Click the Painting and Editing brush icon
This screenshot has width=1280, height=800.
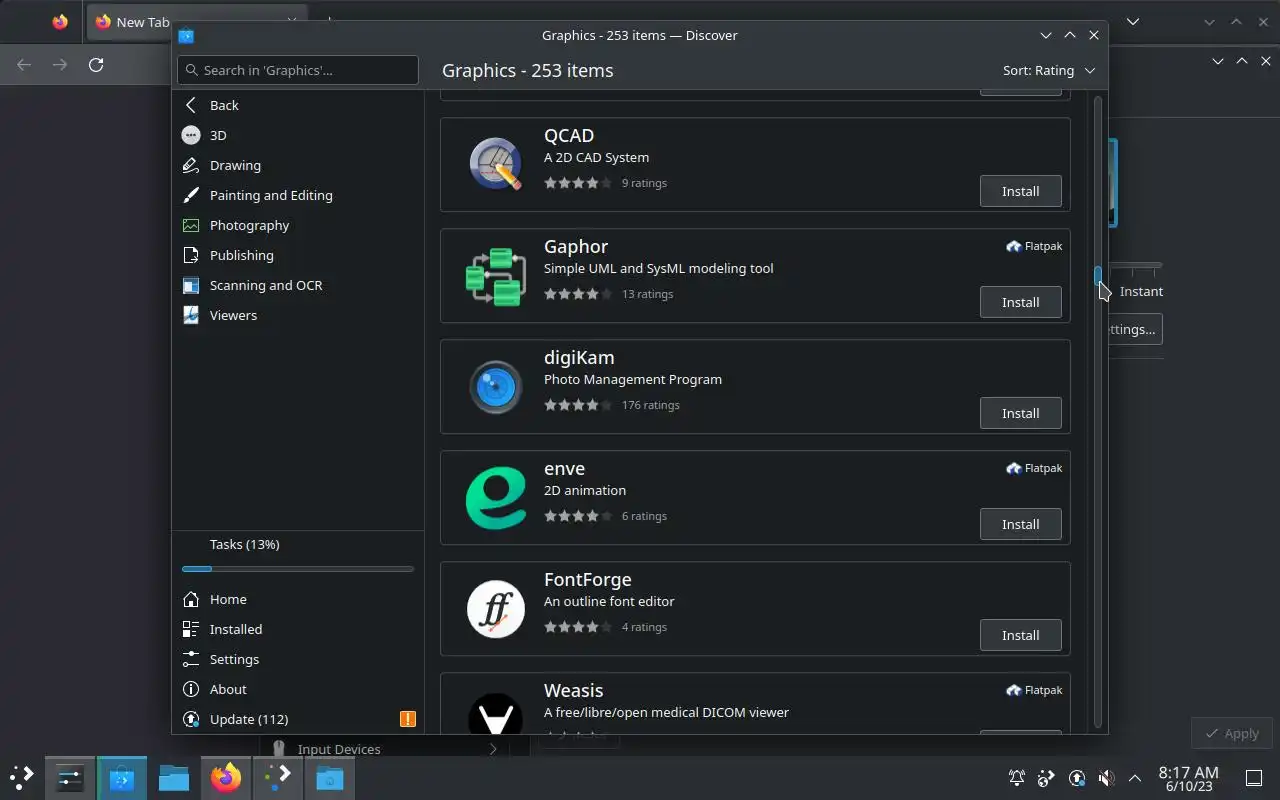point(191,195)
